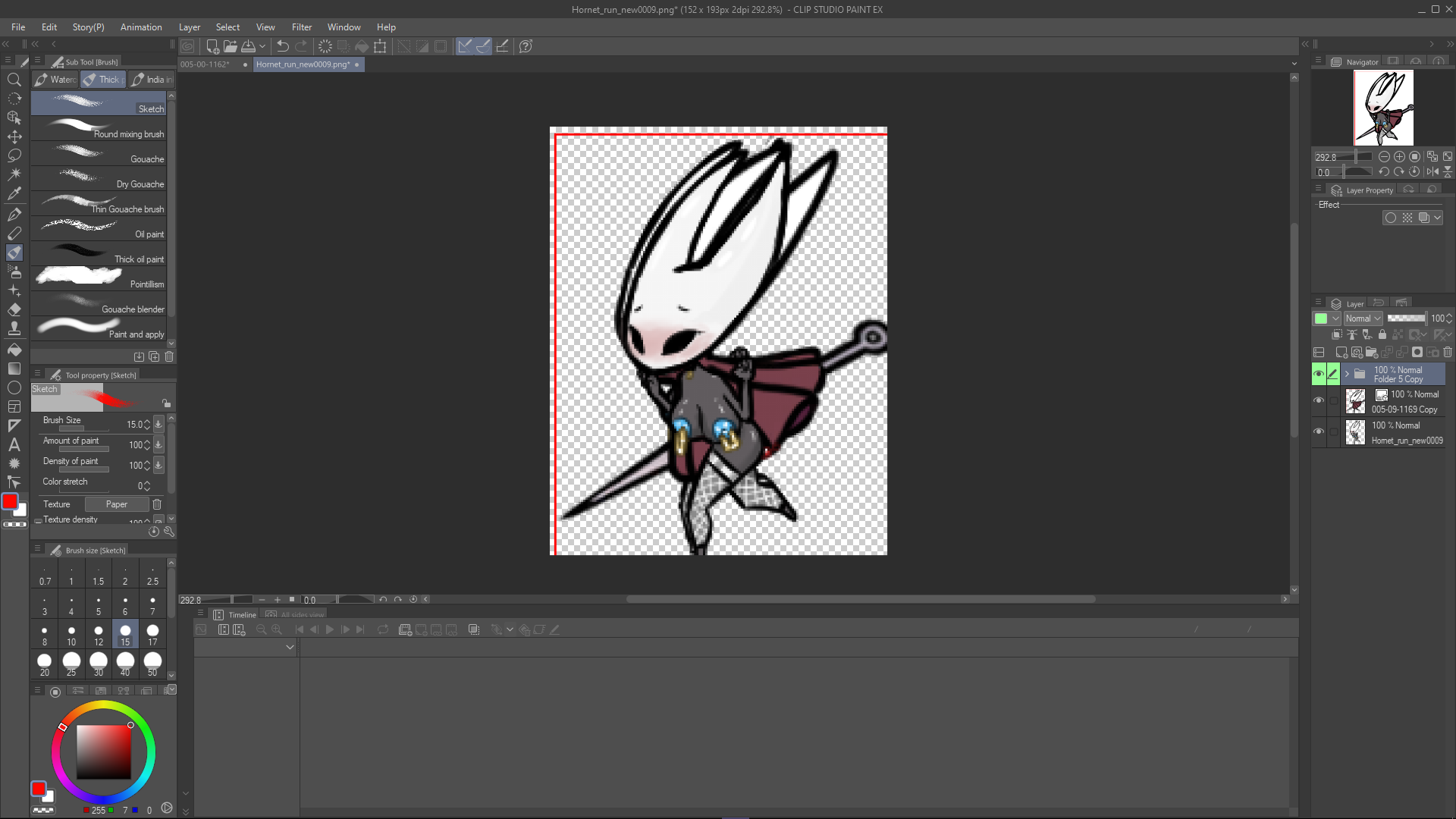Toggle Snap to Ruler in command bar
This screenshot has height=819, width=1456.
click(465, 46)
